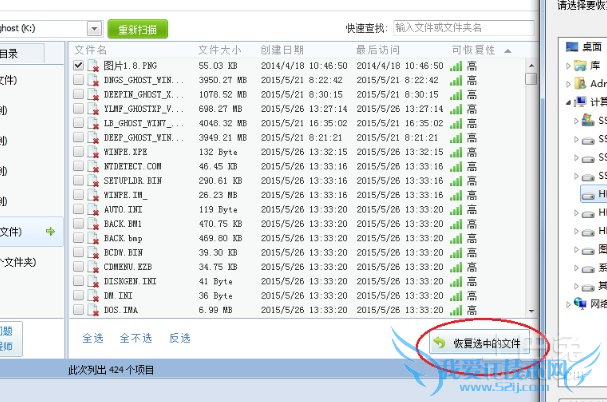607x402 pixels.
Task: Click file list scrollbar up arrow
Action: [531, 65]
